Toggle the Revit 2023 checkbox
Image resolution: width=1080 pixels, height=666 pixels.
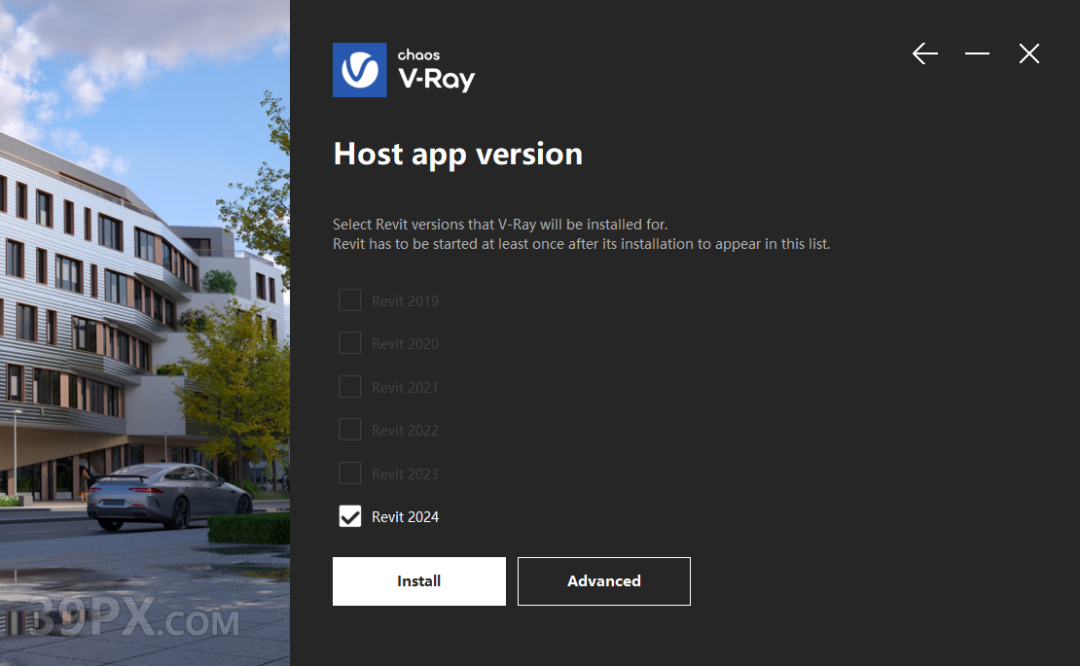click(350, 473)
